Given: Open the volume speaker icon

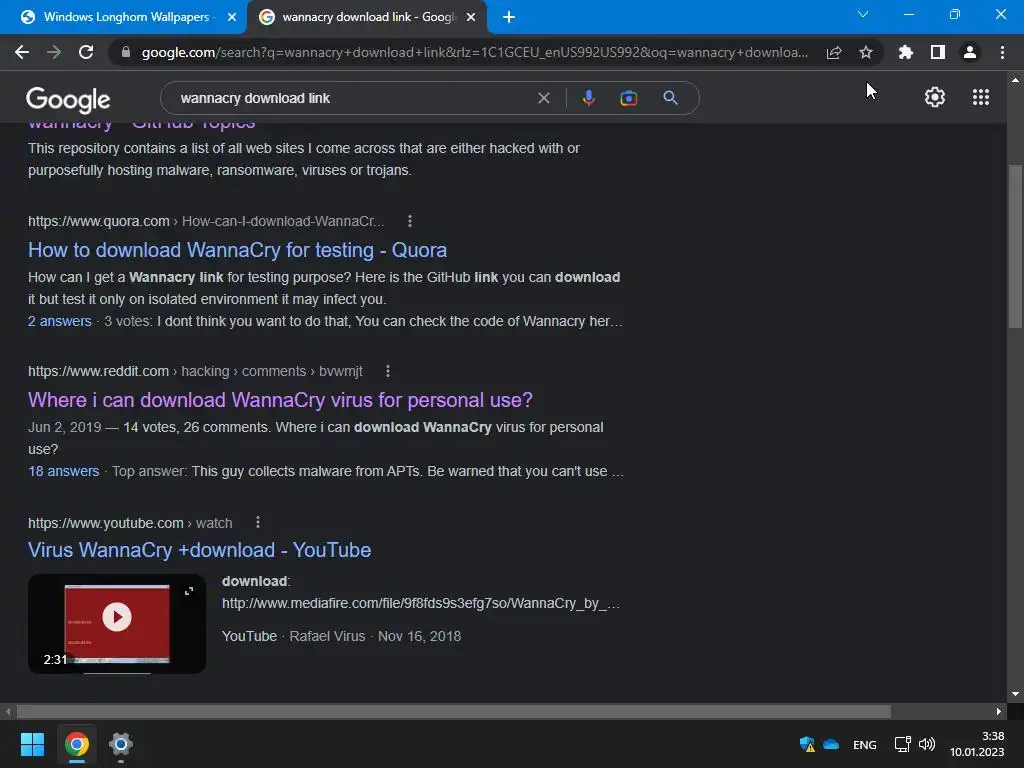Looking at the screenshot, I should coord(927,744).
